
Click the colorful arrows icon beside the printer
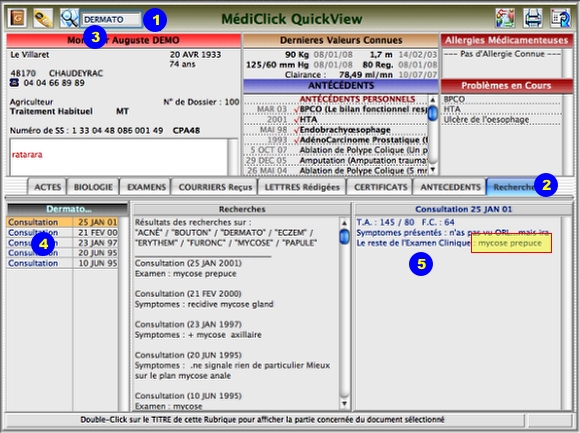pos(505,18)
